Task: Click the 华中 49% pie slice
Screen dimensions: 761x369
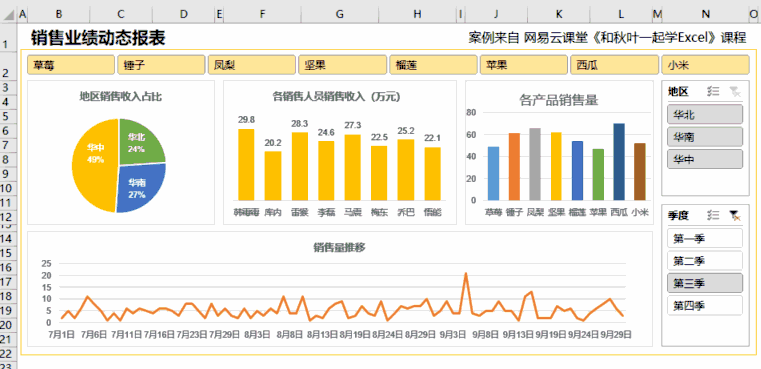Action: click(x=95, y=165)
